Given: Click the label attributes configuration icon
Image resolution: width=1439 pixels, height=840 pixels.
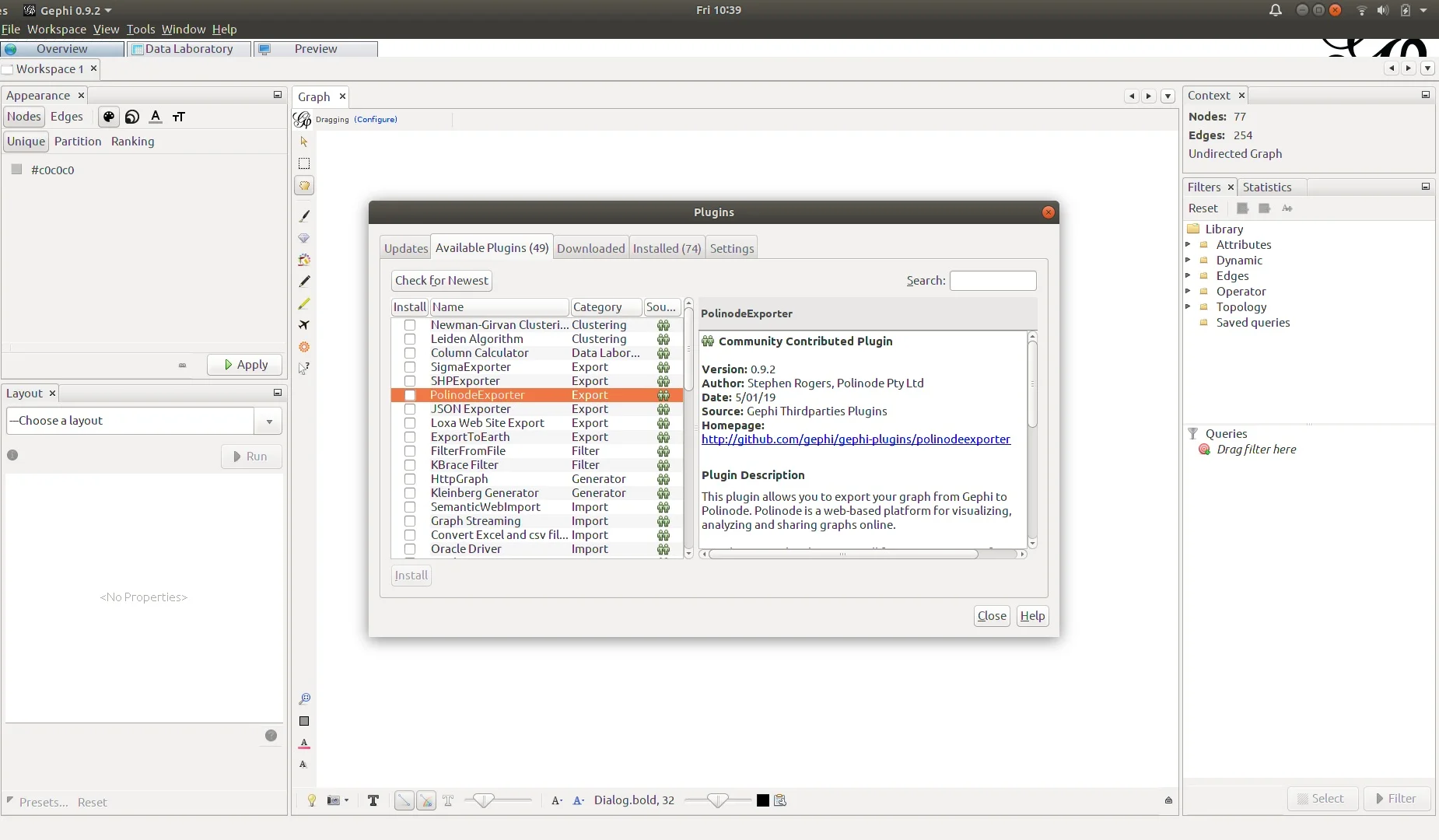Looking at the screenshot, I should 780,800.
